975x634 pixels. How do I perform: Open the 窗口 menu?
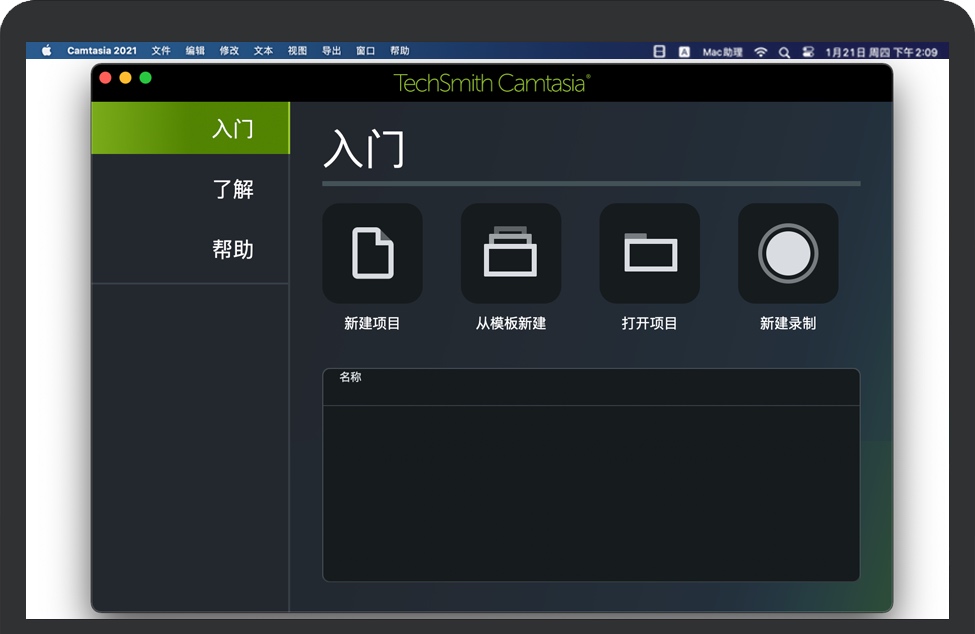[366, 51]
